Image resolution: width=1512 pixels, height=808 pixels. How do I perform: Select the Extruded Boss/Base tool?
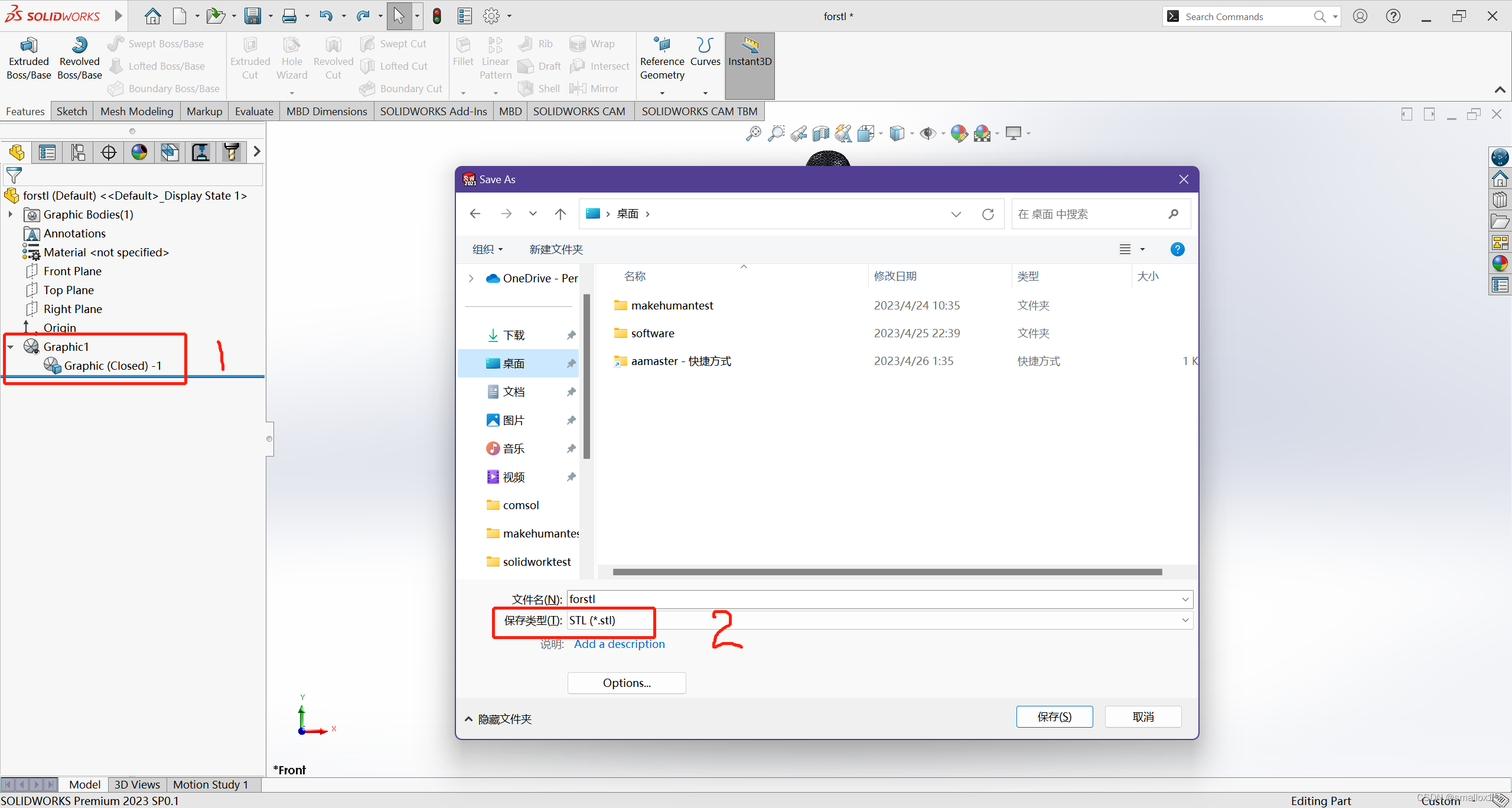tap(28, 57)
